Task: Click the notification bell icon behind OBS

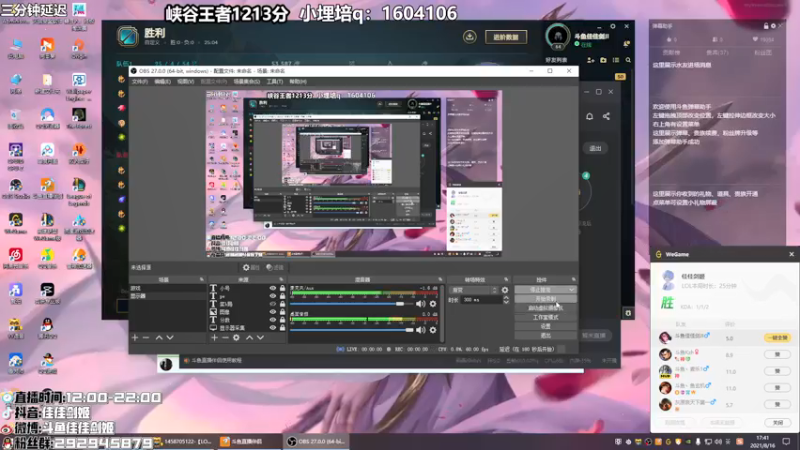Action: tap(589, 116)
